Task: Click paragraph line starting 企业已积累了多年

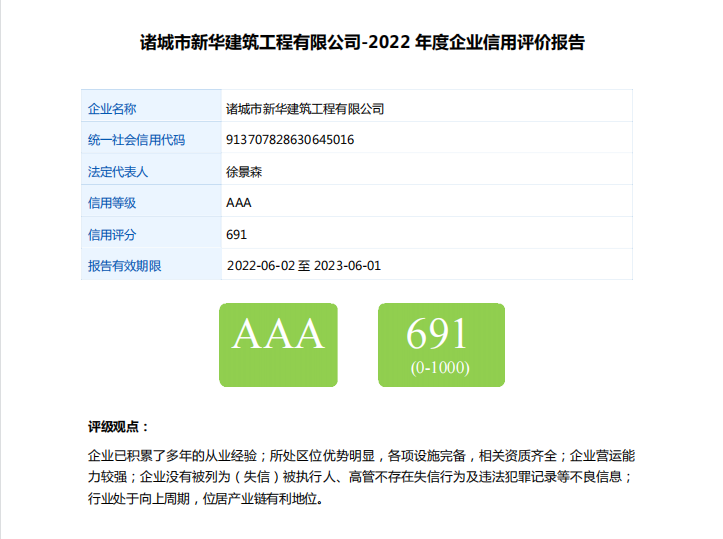Action: pos(362,456)
